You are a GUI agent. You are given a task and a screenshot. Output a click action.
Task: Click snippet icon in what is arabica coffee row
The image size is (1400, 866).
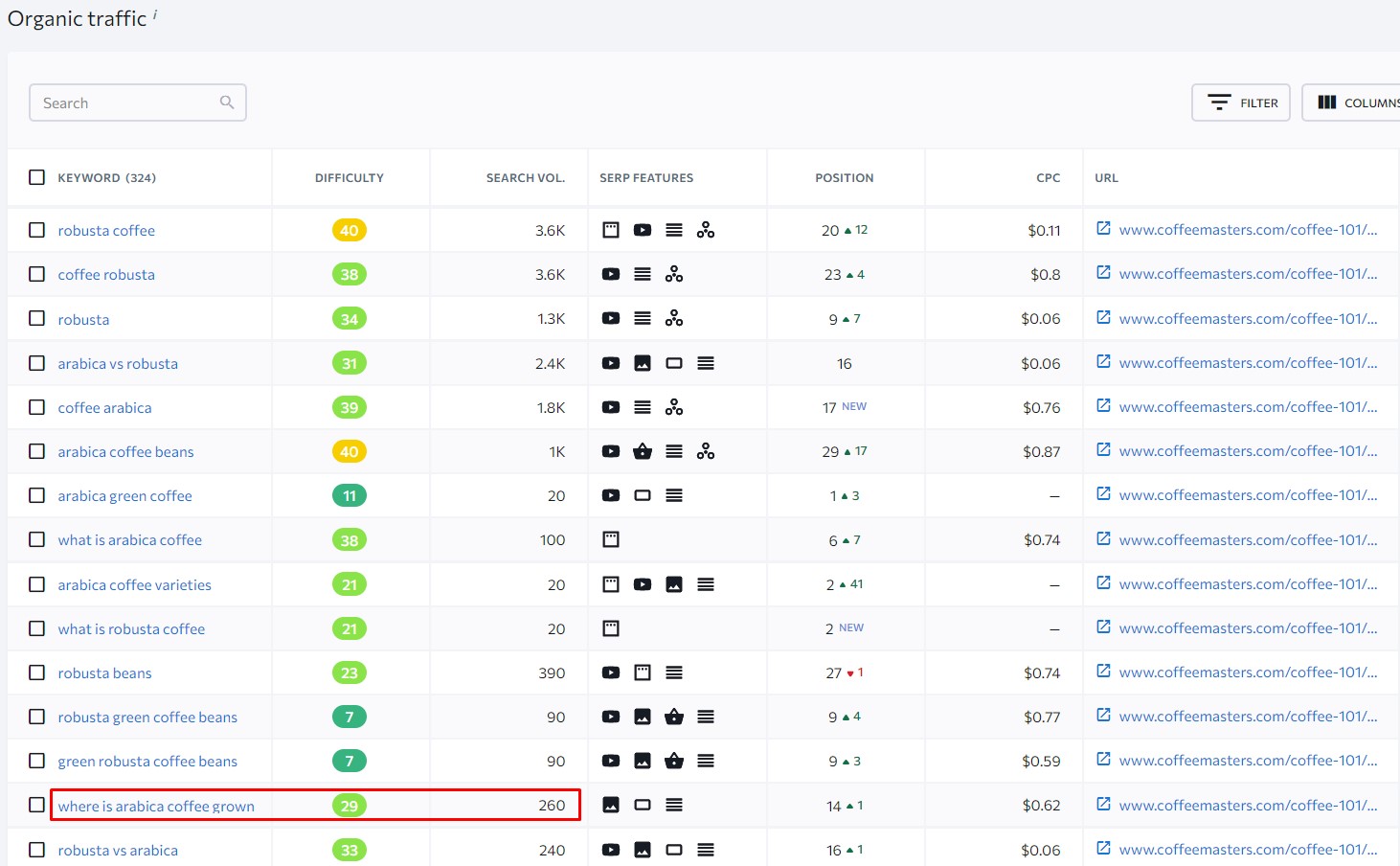(x=611, y=539)
